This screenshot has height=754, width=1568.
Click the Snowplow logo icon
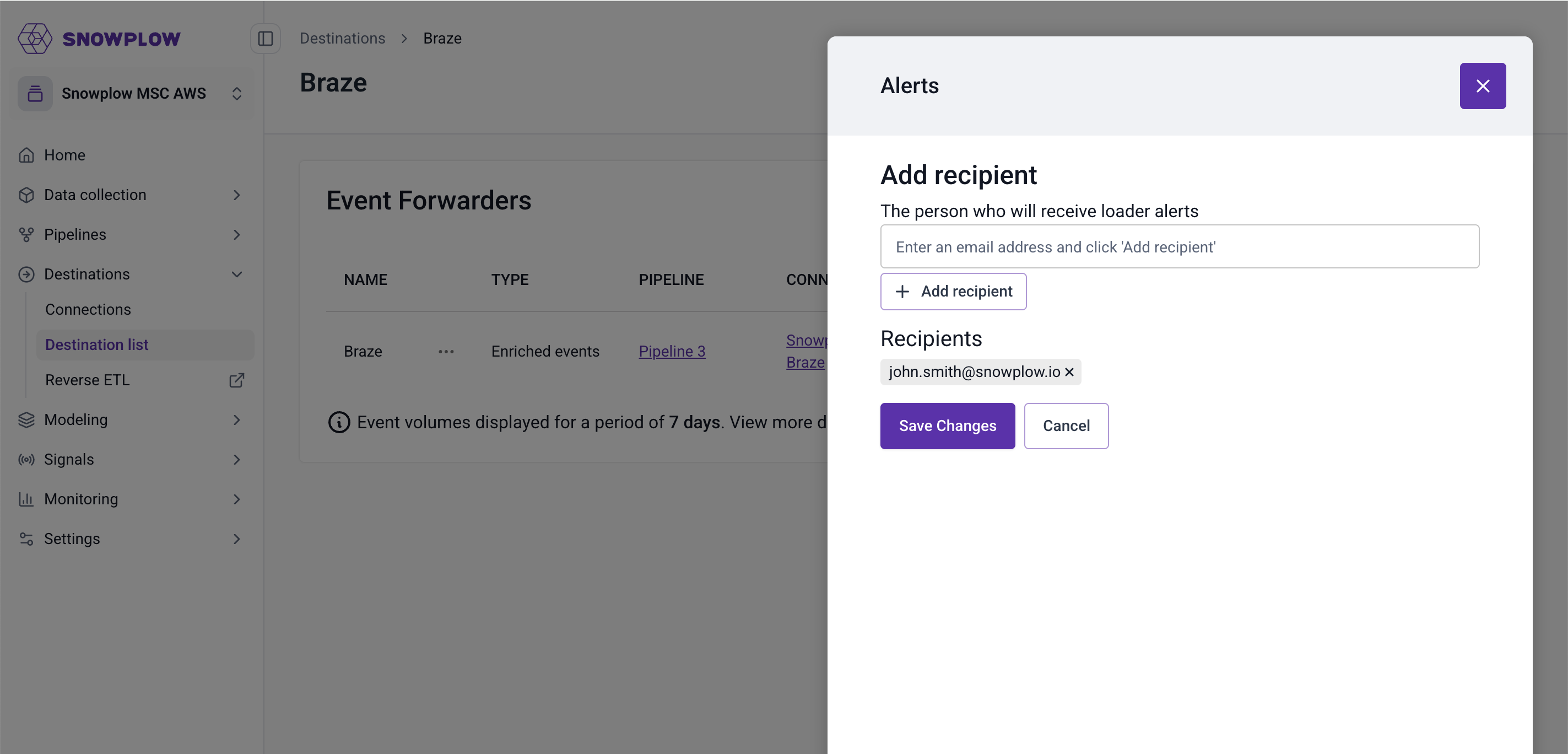[35, 39]
